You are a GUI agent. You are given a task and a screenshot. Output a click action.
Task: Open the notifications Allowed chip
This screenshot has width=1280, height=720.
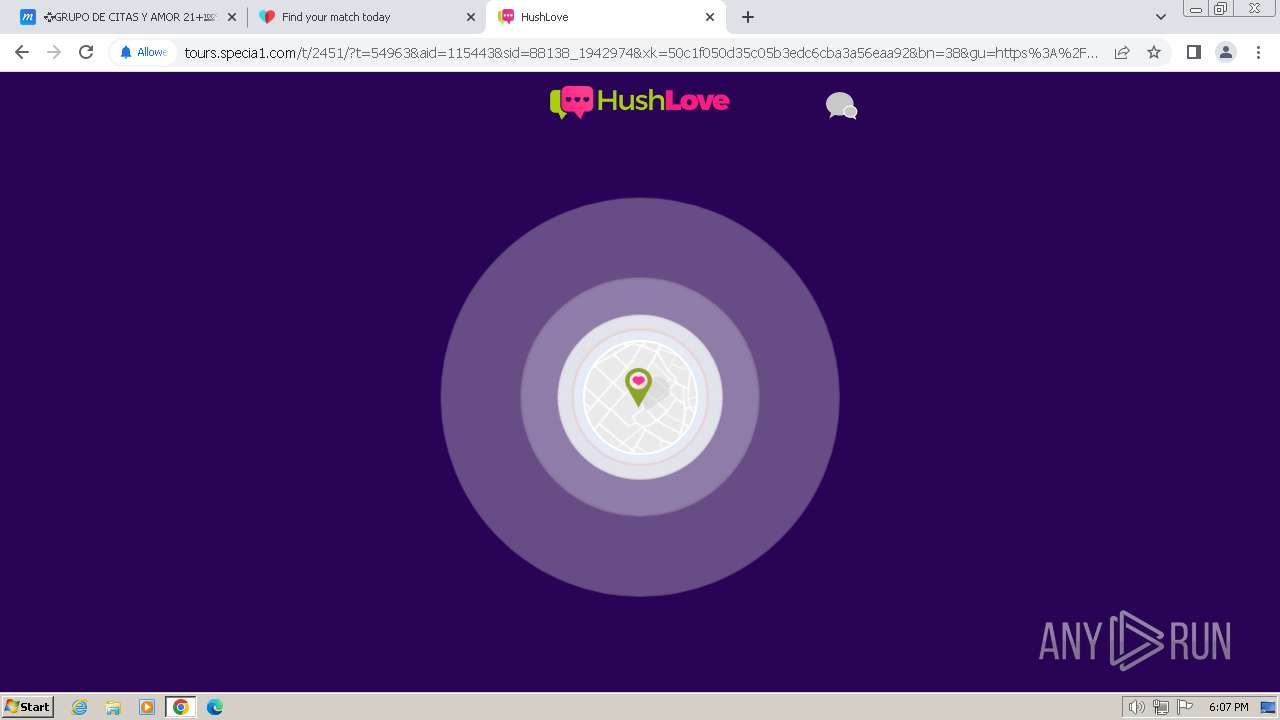coord(144,52)
